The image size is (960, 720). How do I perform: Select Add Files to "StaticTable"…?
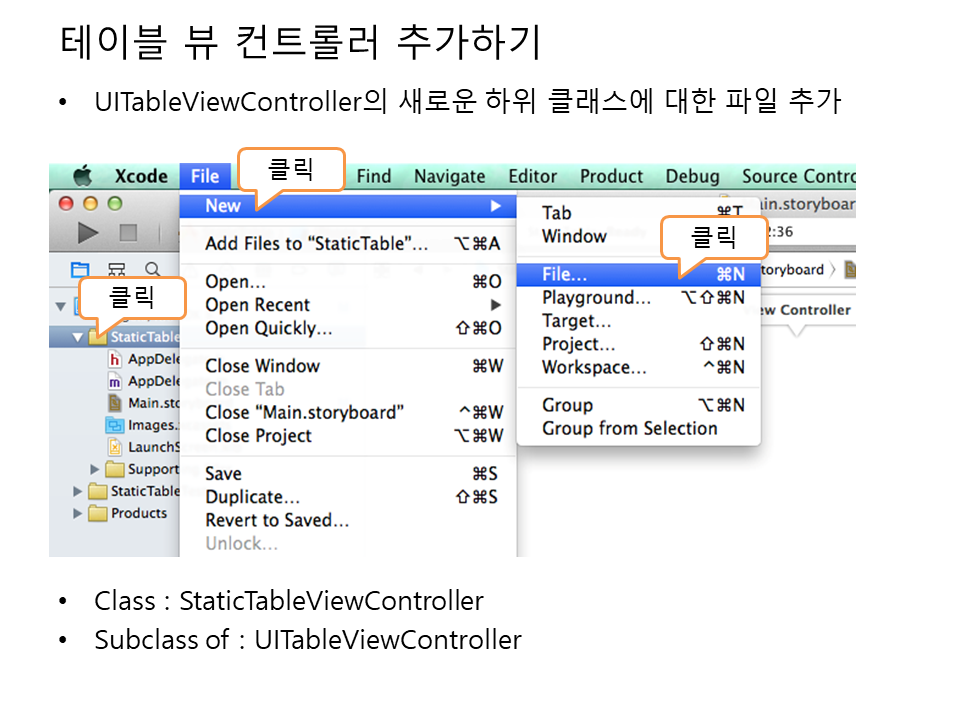point(316,244)
